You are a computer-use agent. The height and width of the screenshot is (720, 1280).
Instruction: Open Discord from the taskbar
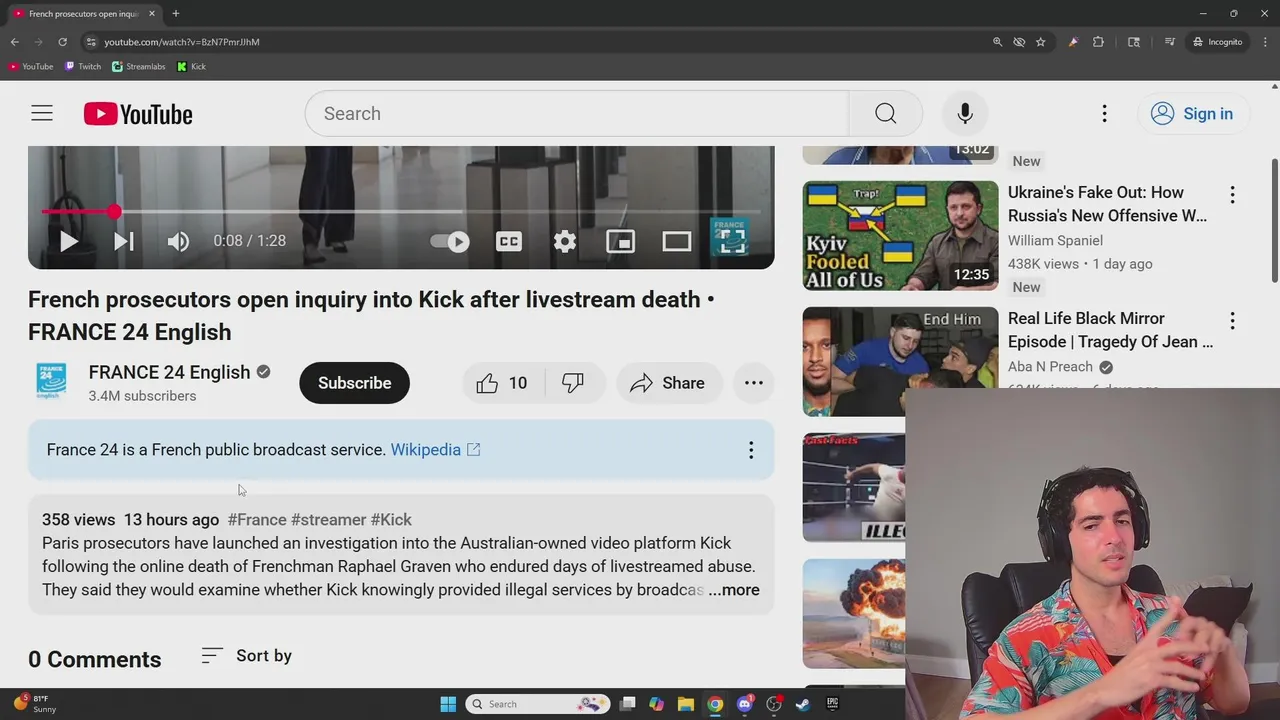[744, 704]
